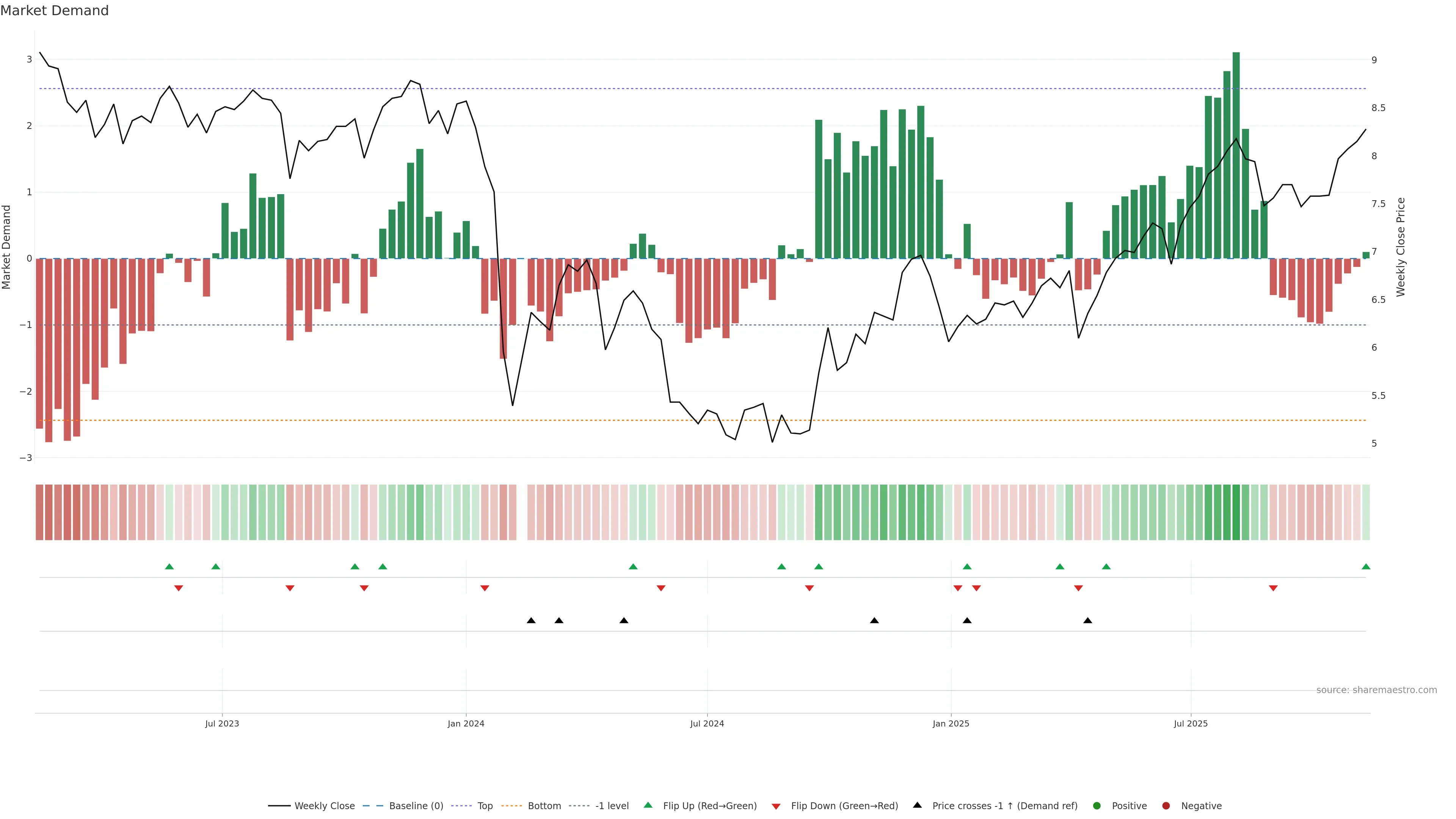This screenshot has width=1456, height=819.
Task: Click the rightmost green flip-up triangle marker
Action: 1365,566
